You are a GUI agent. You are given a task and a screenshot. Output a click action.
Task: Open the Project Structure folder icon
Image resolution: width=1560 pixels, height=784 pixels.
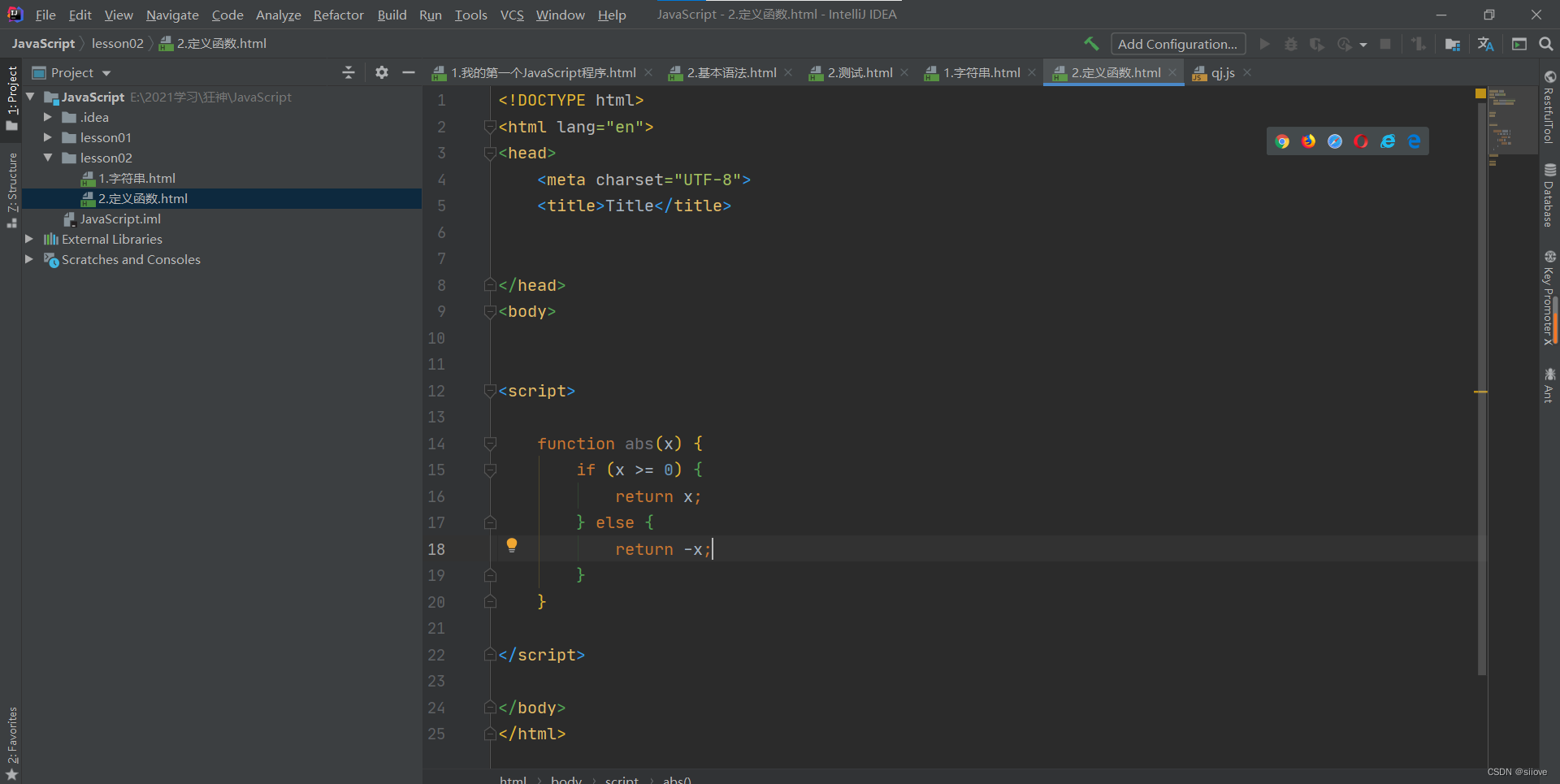(1453, 44)
